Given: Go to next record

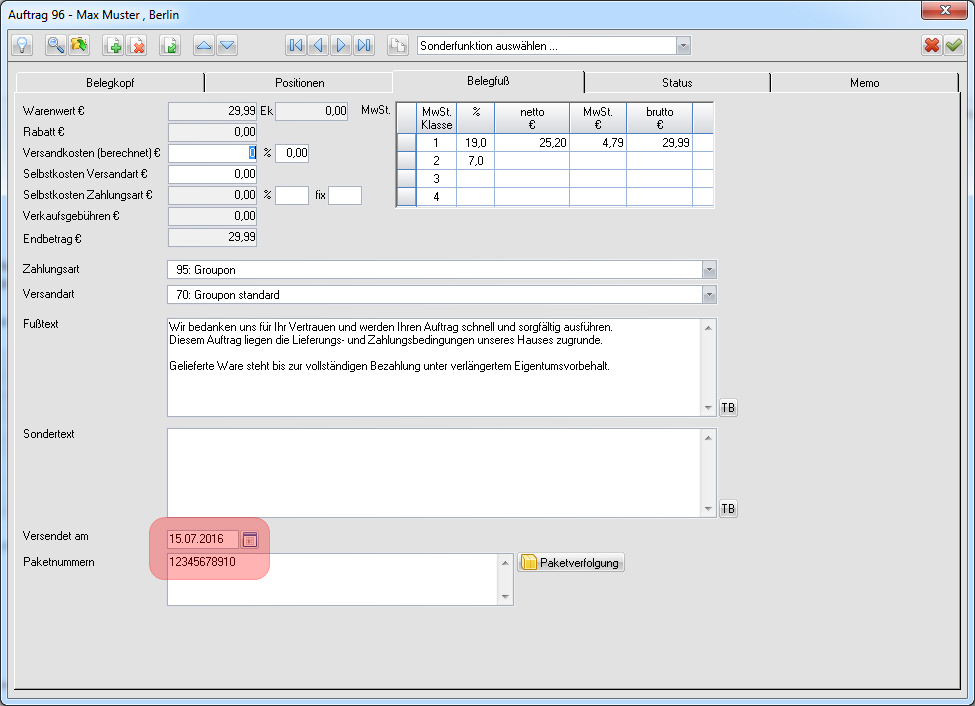Looking at the screenshot, I should (x=341, y=45).
